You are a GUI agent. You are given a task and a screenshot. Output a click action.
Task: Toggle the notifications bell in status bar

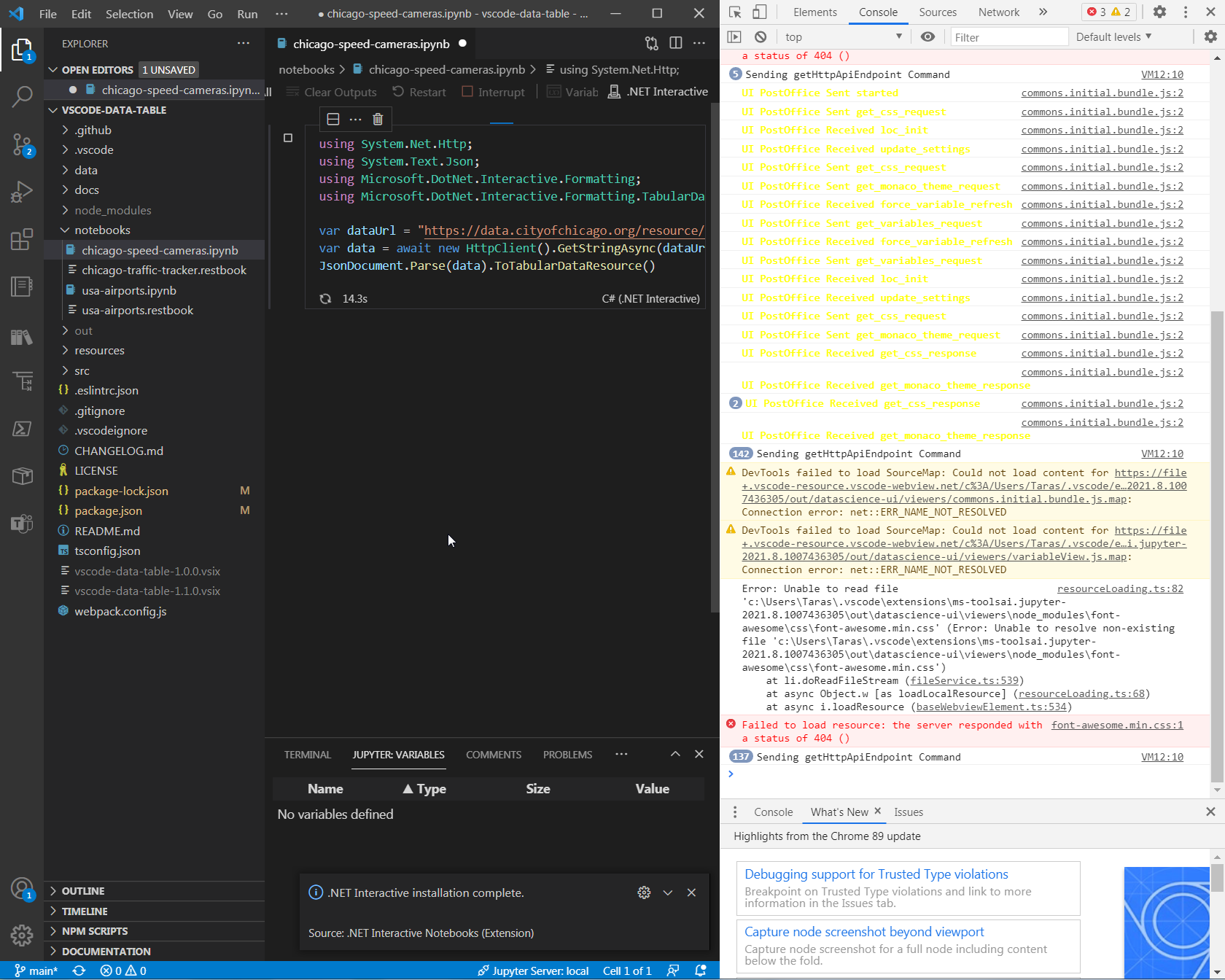[700, 971]
